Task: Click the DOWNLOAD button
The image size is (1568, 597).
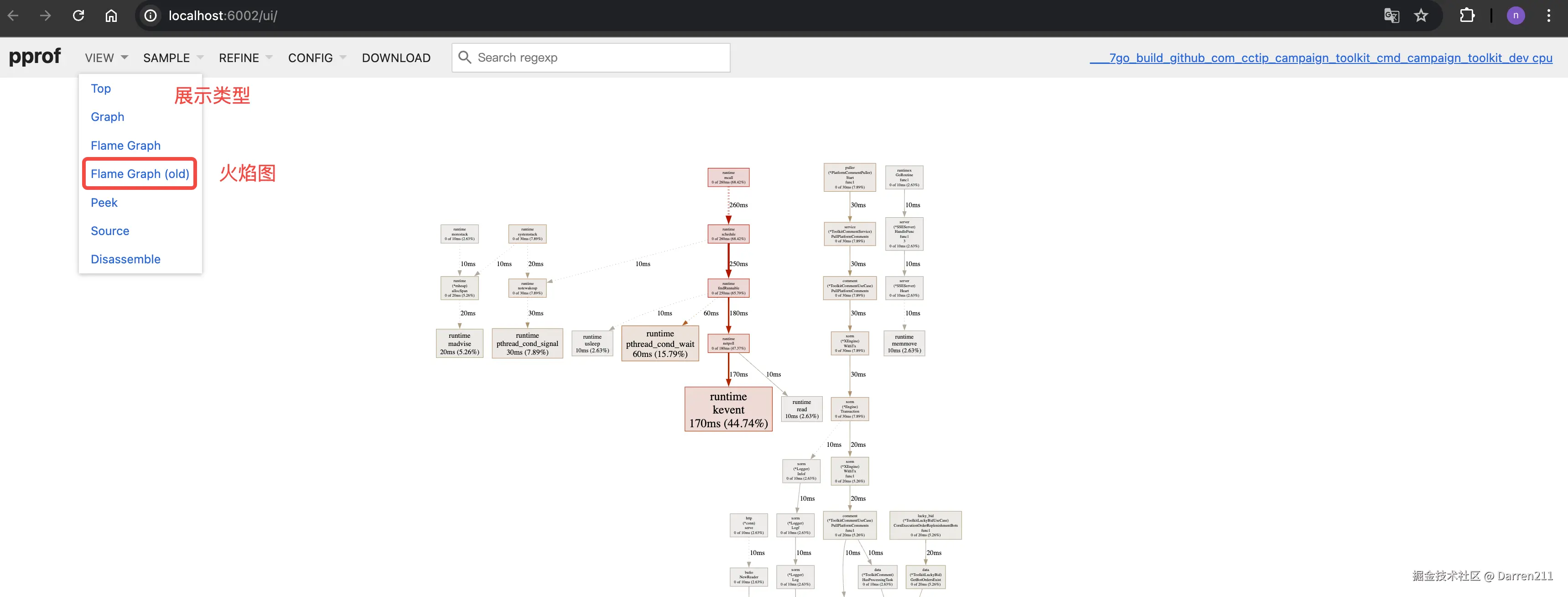Action: pyautogui.click(x=396, y=58)
